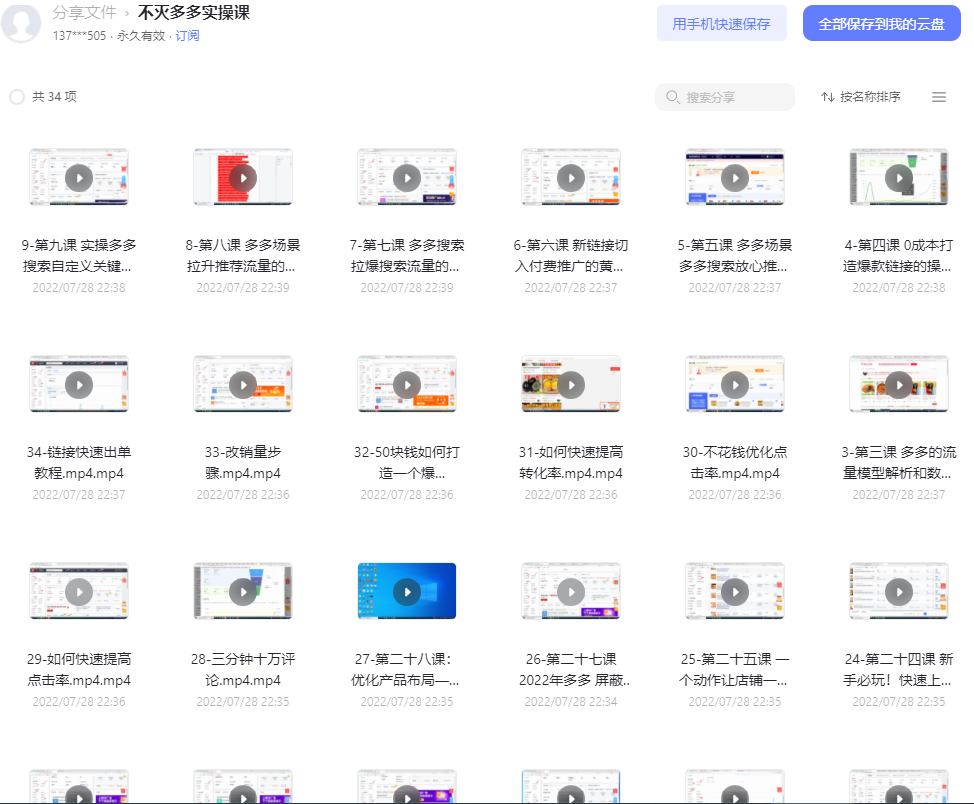Click the 全部保存到我的云盘 button
The width and height of the screenshot is (974, 804).
click(881, 24)
